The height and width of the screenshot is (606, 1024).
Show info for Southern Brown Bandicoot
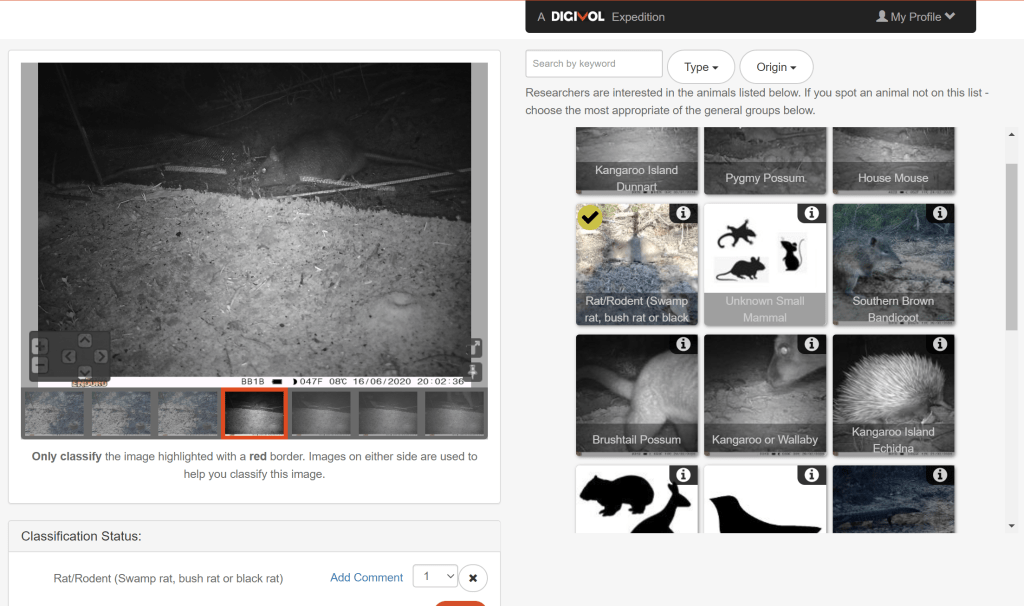tap(939, 213)
